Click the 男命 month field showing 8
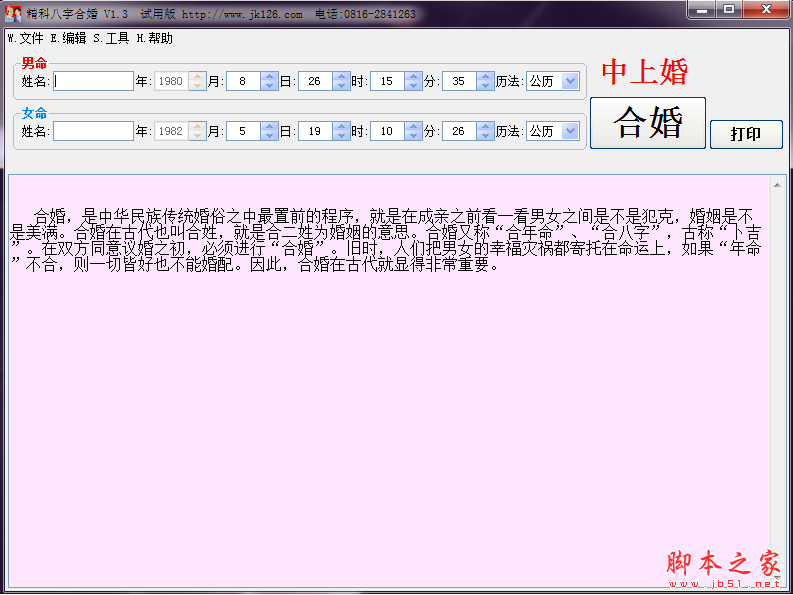The width and height of the screenshot is (793, 595). pyautogui.click(x=243, y=81)
